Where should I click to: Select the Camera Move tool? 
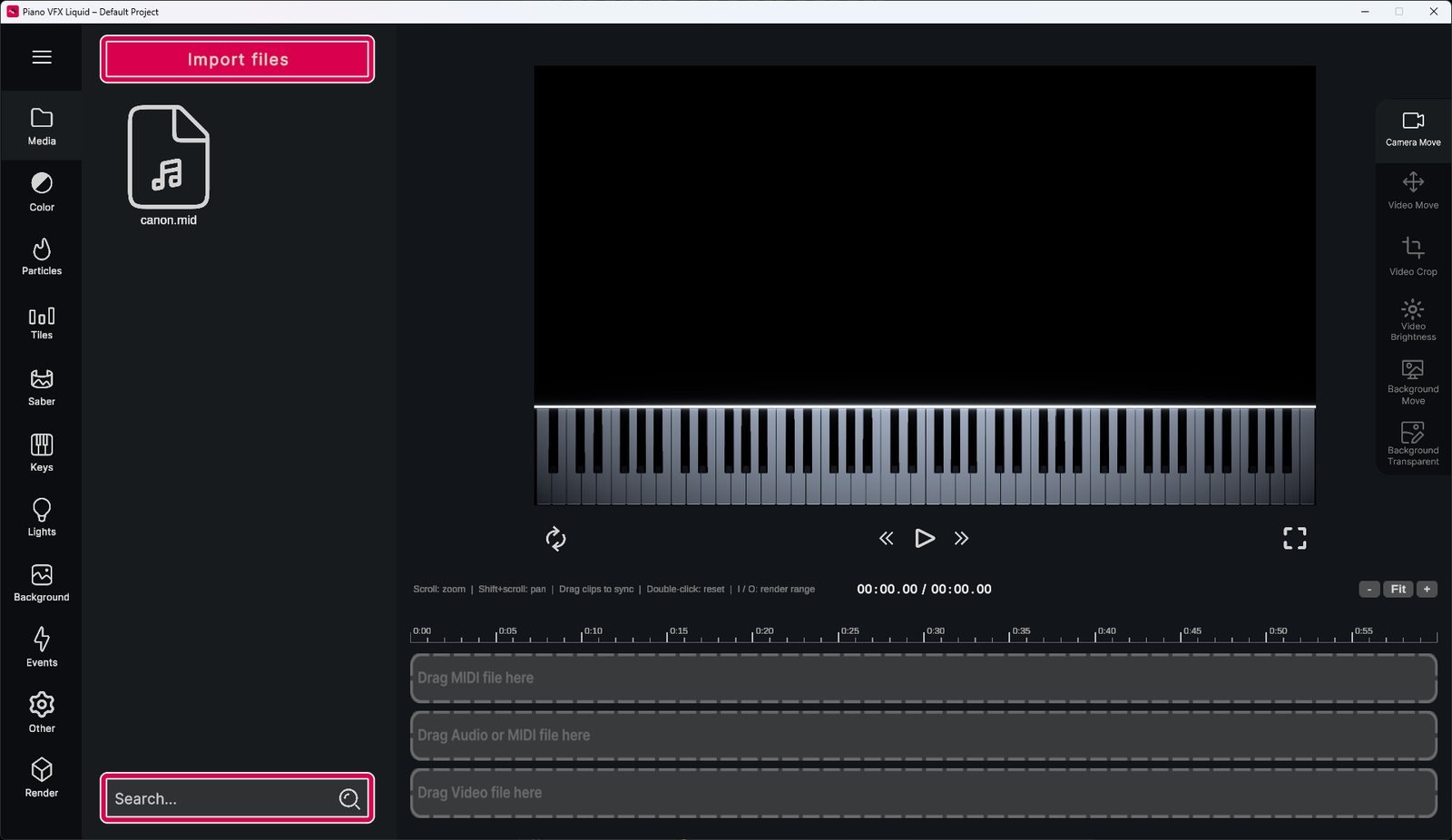(x=1413, y=130)
